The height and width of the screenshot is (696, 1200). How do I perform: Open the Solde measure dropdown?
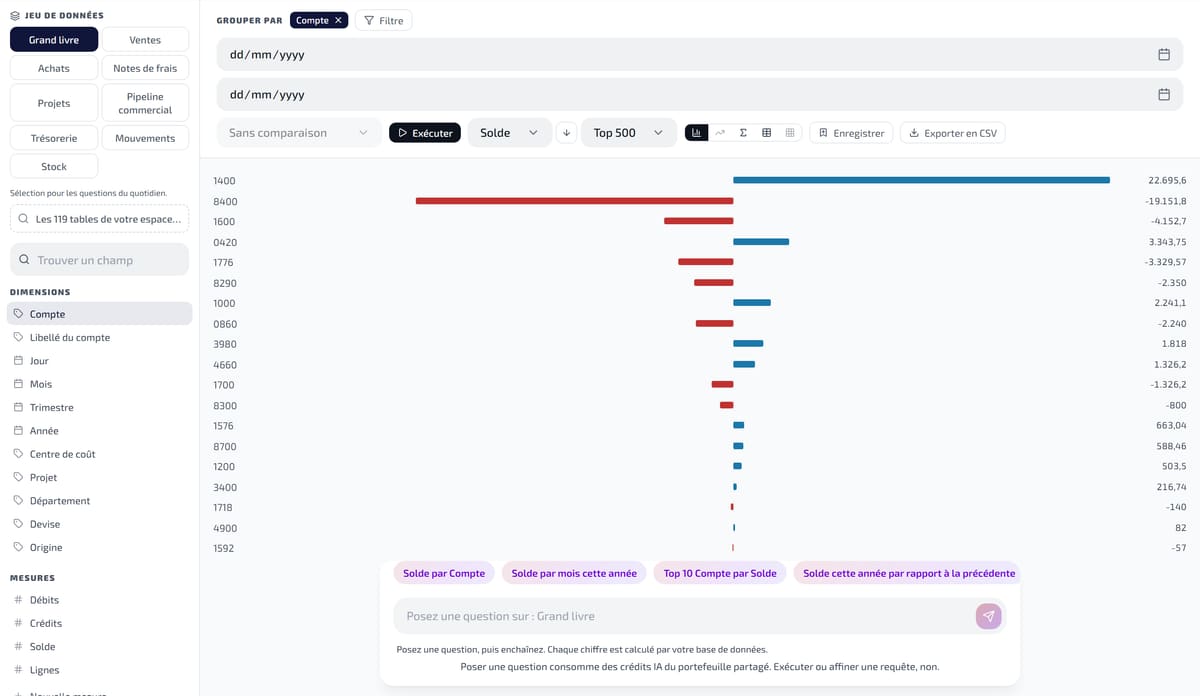(510, 133)
